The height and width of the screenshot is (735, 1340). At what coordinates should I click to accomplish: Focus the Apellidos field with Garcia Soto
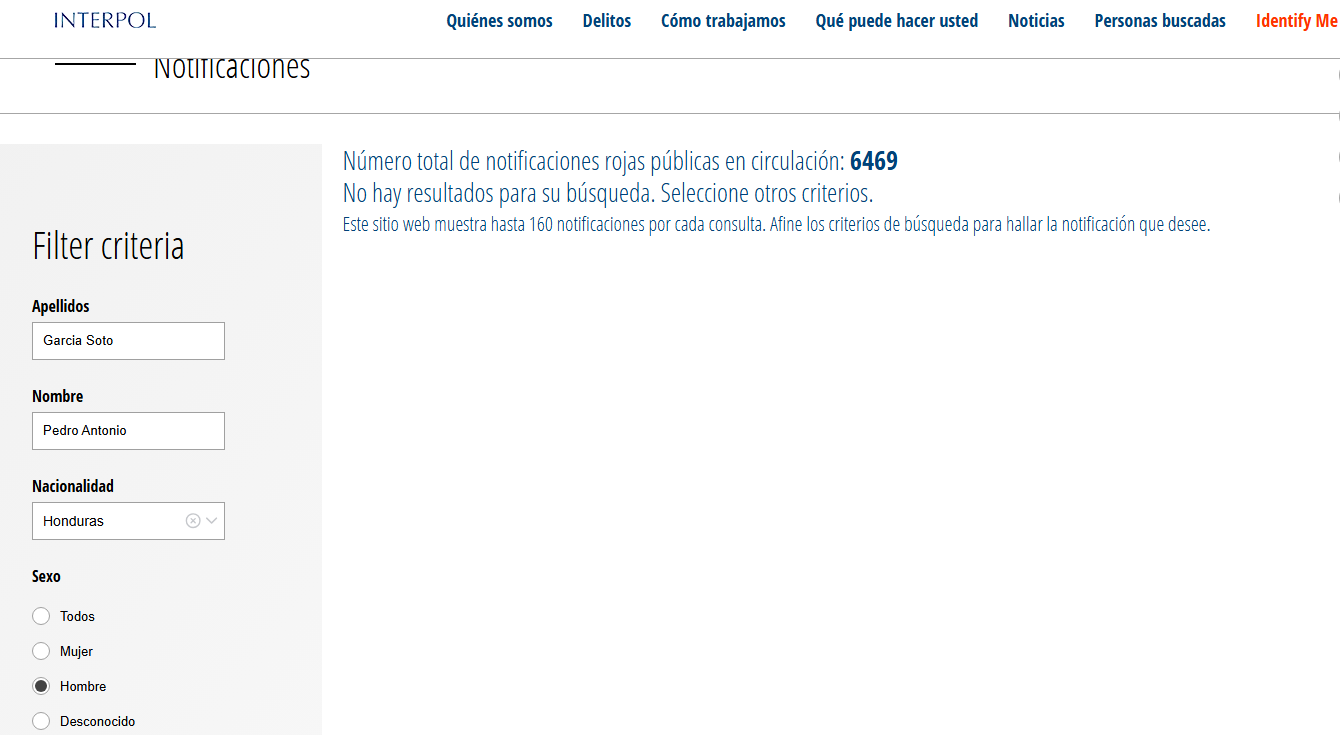128,341
